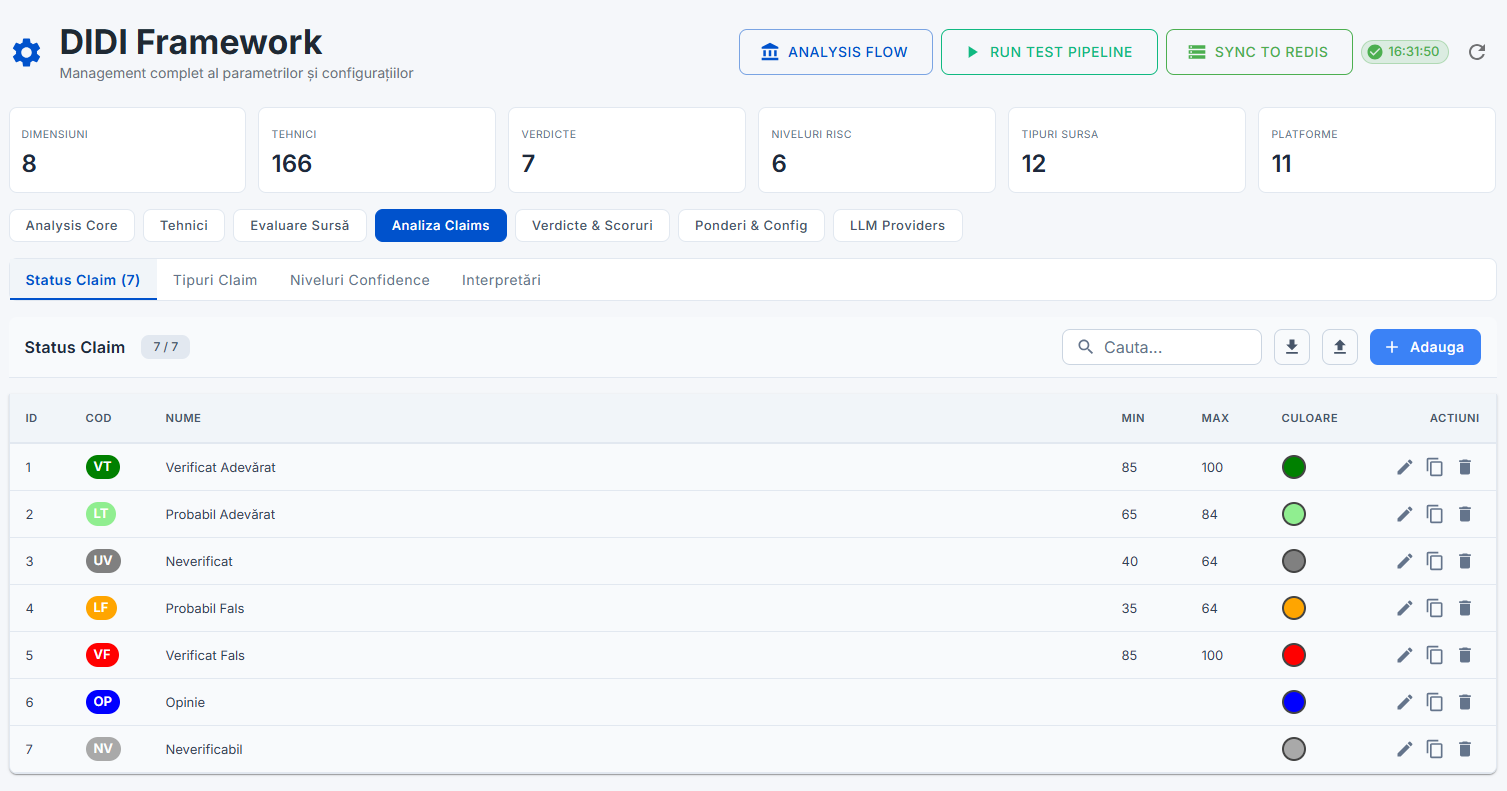Go to Verdicte & Scoruri tab
Viewport: 1507px width, 791px height.
592,225
